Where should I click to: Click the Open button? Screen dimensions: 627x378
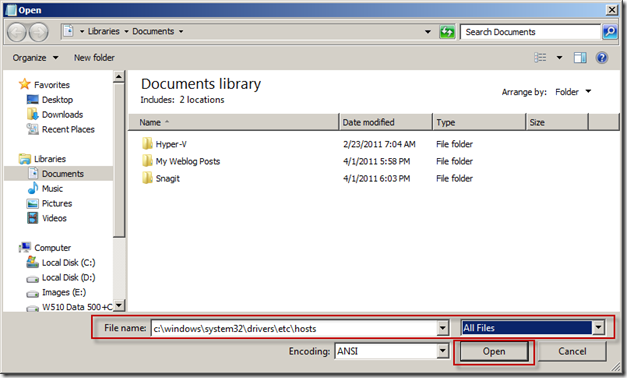click(x=494, y=351)
